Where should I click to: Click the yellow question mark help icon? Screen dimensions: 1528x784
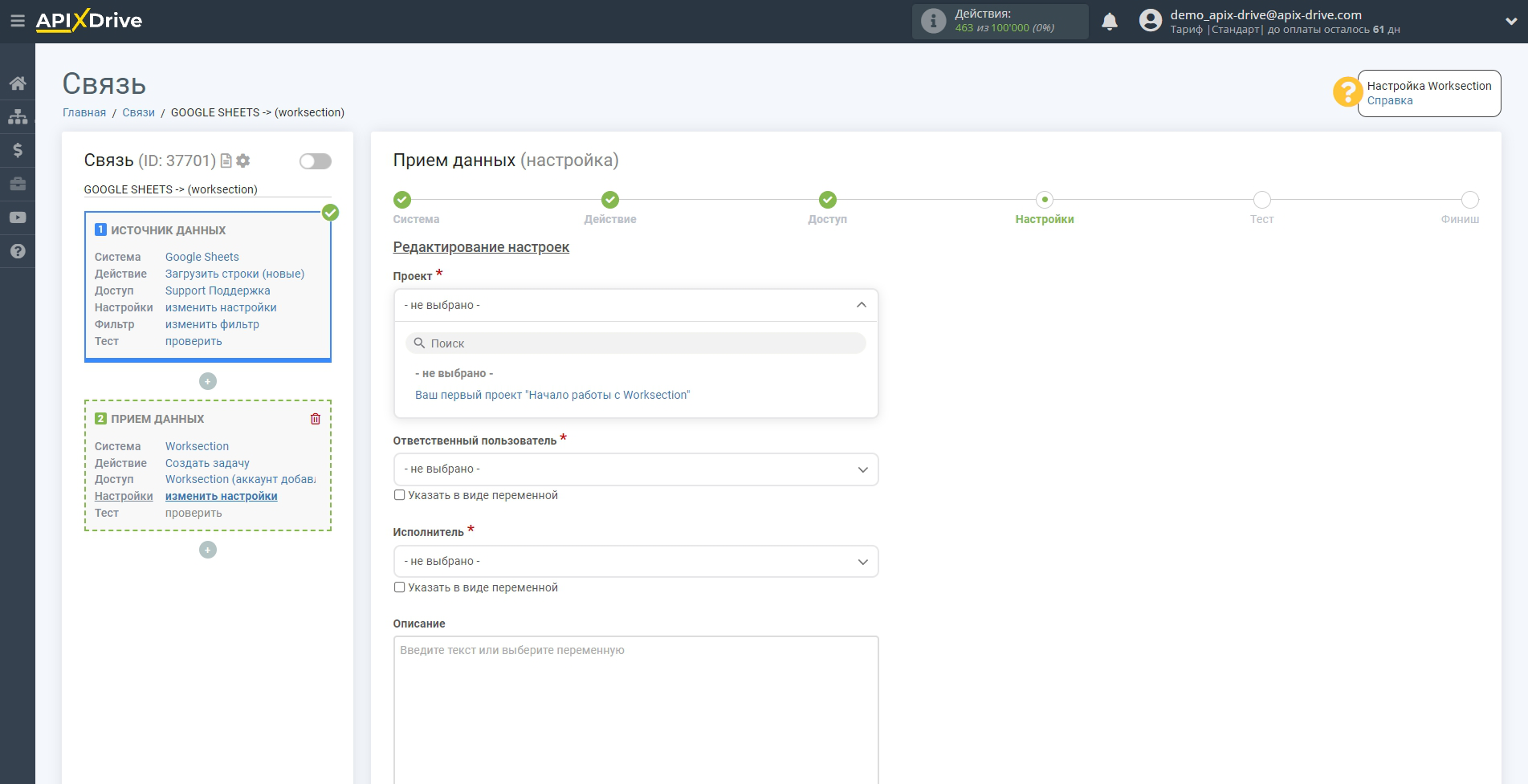[1347, 91]
